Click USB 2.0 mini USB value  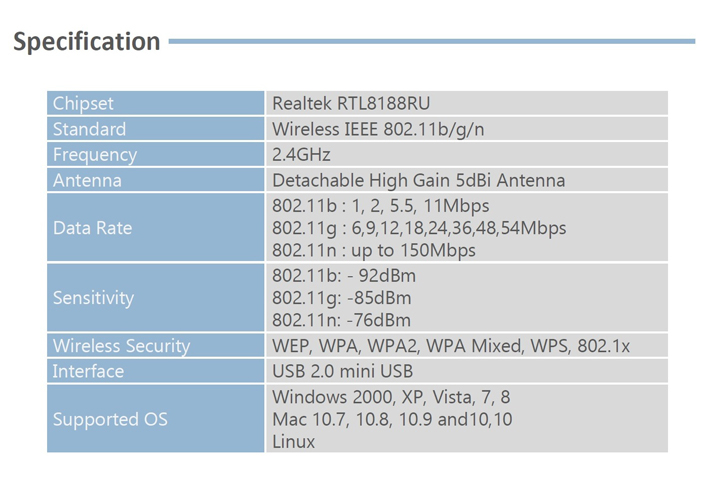point(343,371)
